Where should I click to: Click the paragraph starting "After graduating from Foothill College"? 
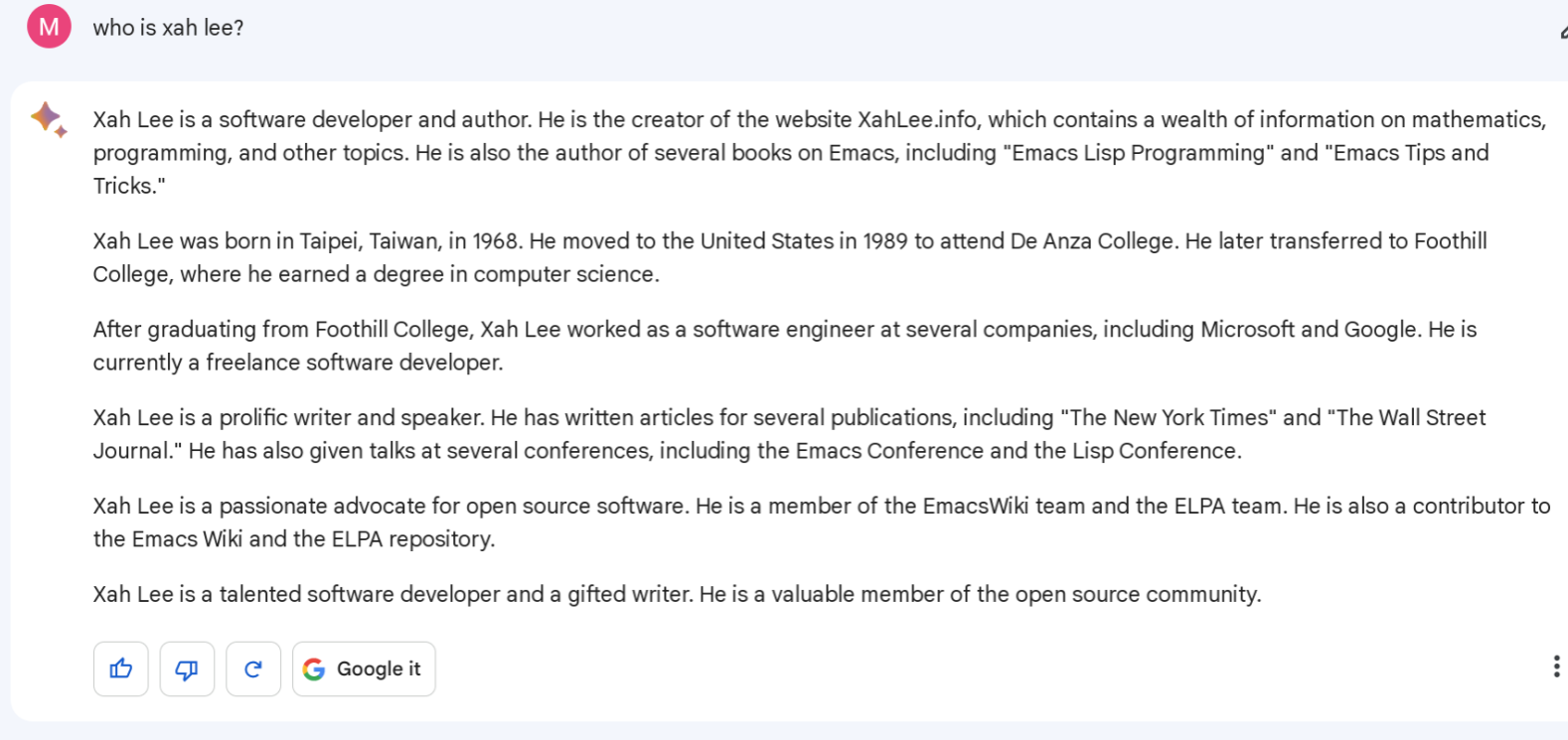point(785,346)
